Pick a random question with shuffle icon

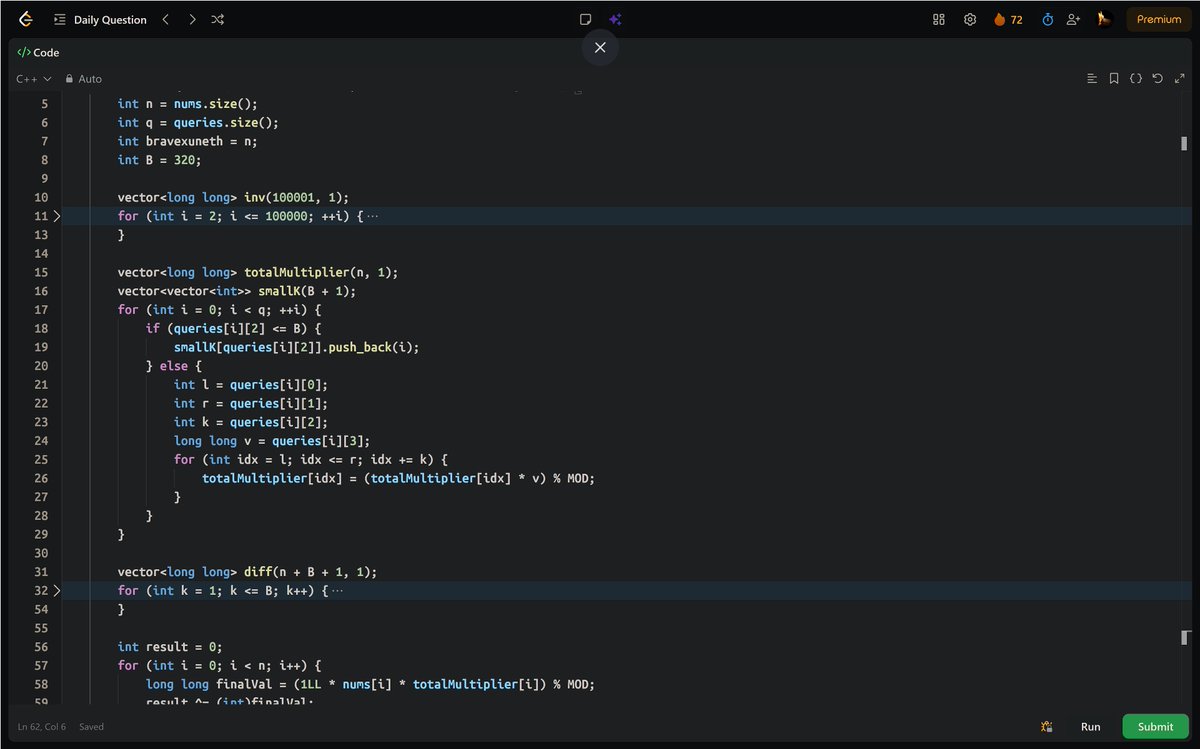click(218, 19)
